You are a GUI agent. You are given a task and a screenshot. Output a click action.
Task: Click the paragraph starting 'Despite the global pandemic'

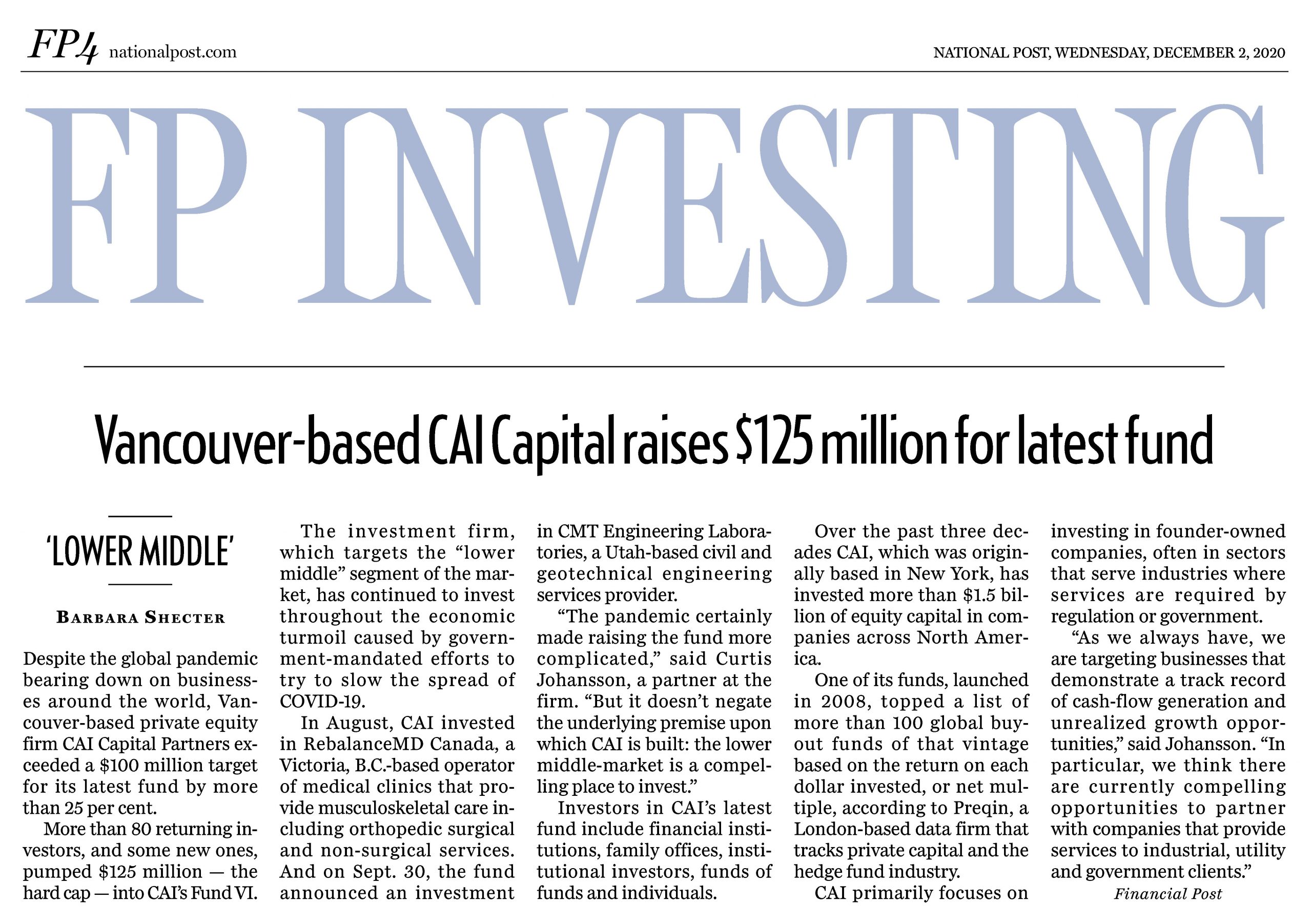(x=140, y=733)
